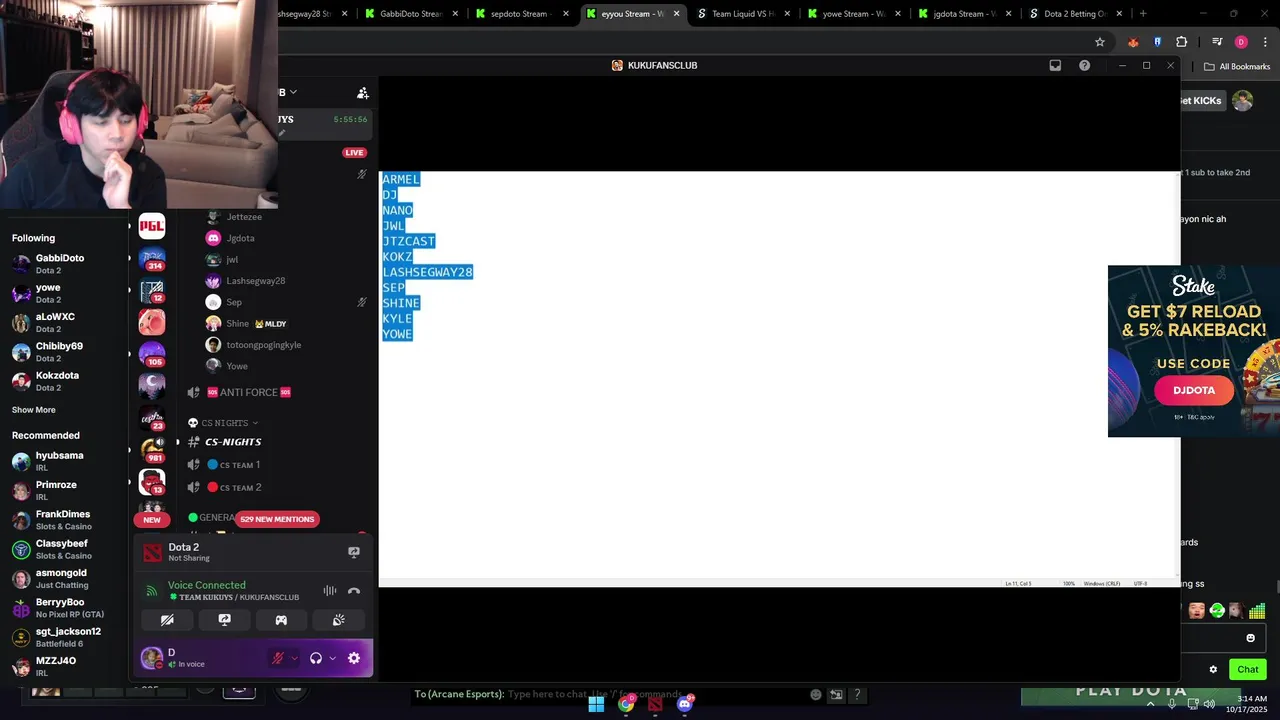Click share your screen button in voice panel
Image resolution: width=1280 pixels, height=720 pixels.
pos(224,620)
